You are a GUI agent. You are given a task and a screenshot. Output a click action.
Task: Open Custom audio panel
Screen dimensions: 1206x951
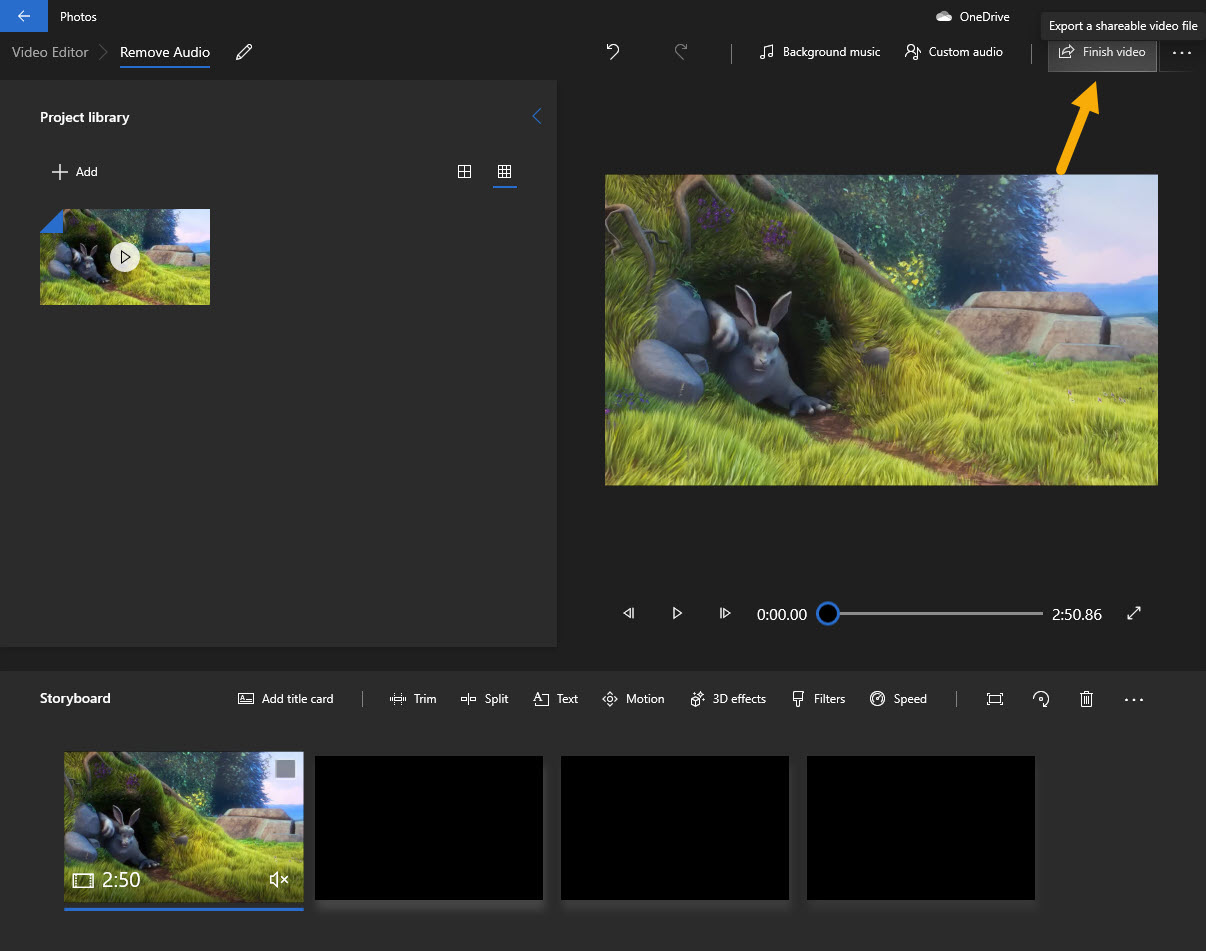pos(954,52)
